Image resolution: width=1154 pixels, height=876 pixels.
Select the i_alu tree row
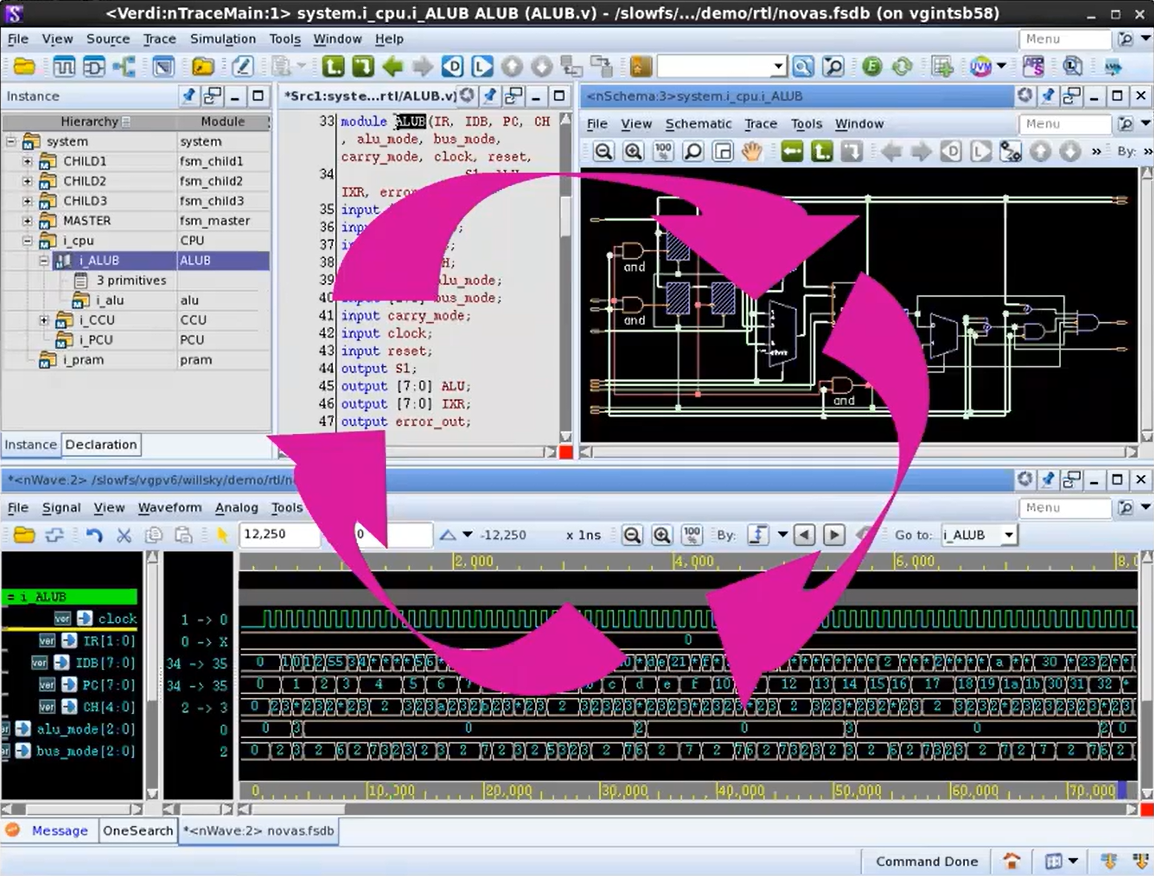[135, 300]
